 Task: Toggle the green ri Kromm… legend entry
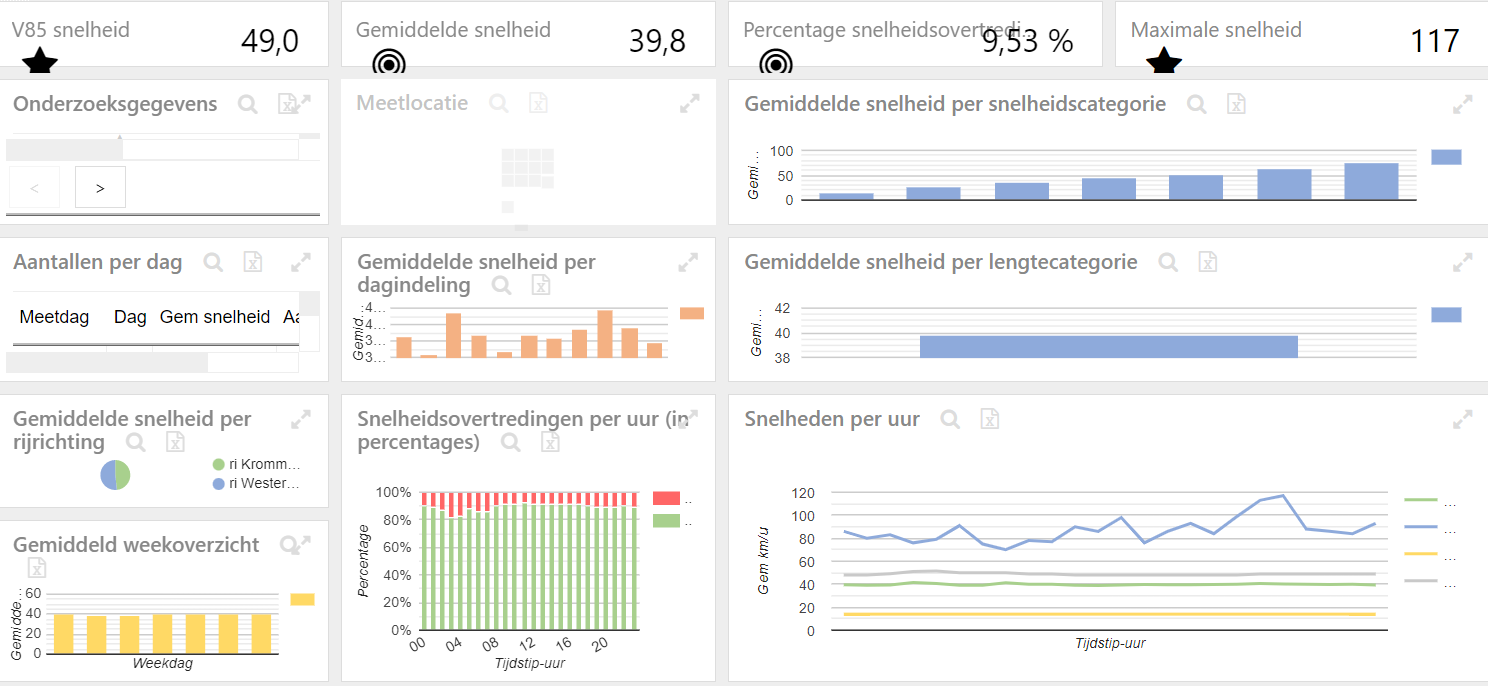coord(218,465)
